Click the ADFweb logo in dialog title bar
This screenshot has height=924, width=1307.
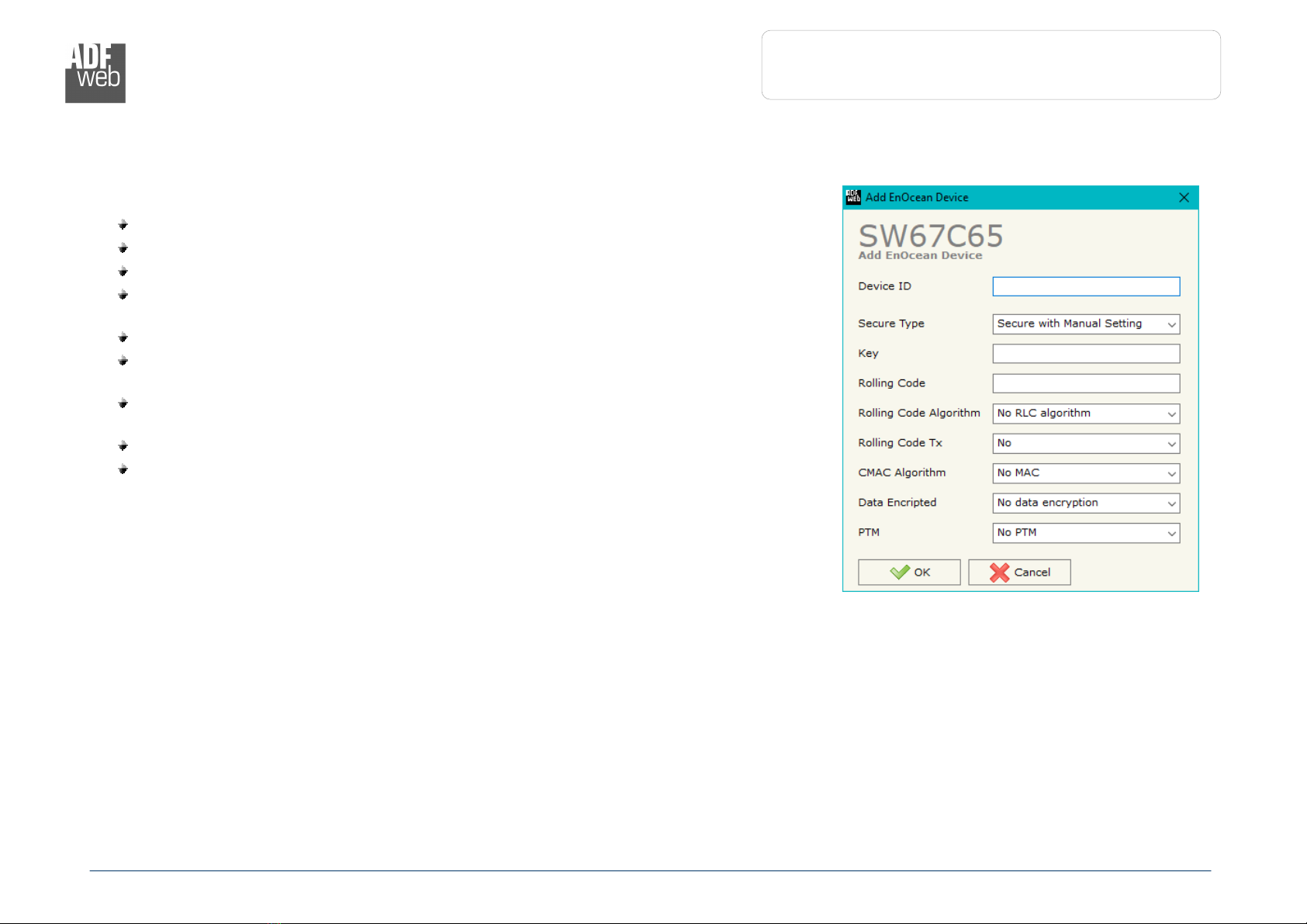[x=853, y=197]
